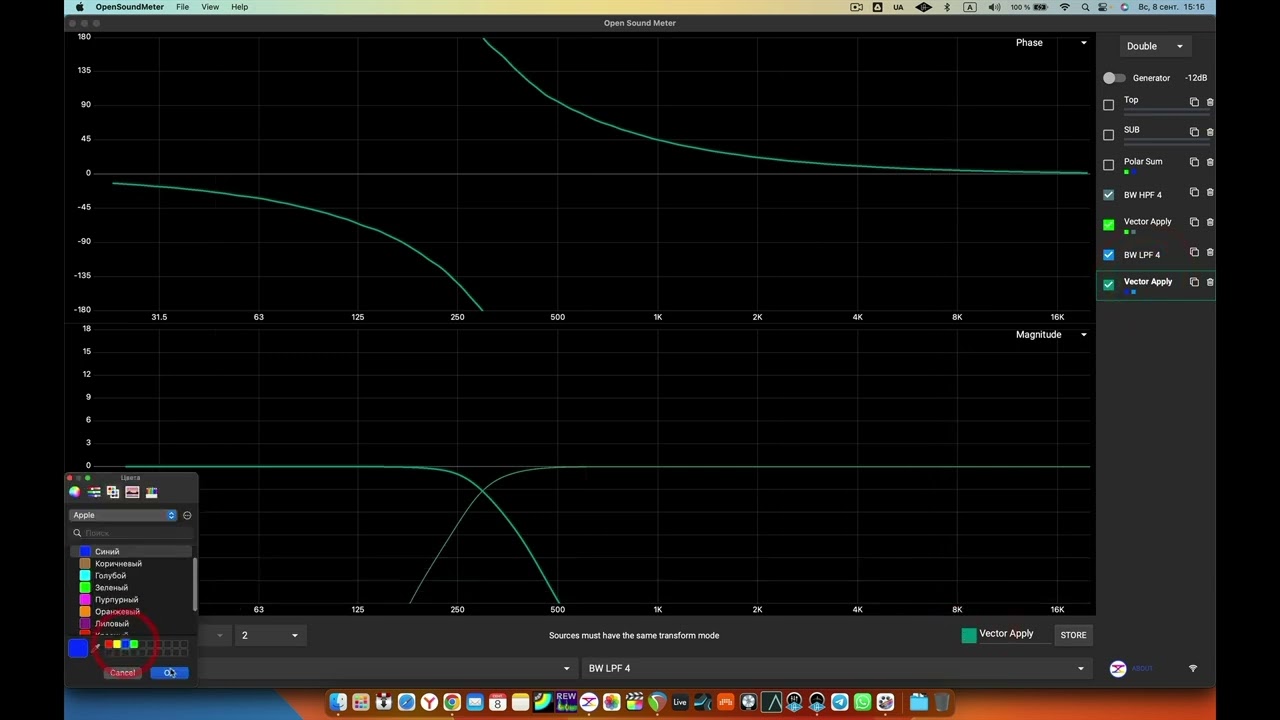Enable the Top source checkbox
The width and height of the screenshot is (1280, 720).
click(x=1108, y=105)
